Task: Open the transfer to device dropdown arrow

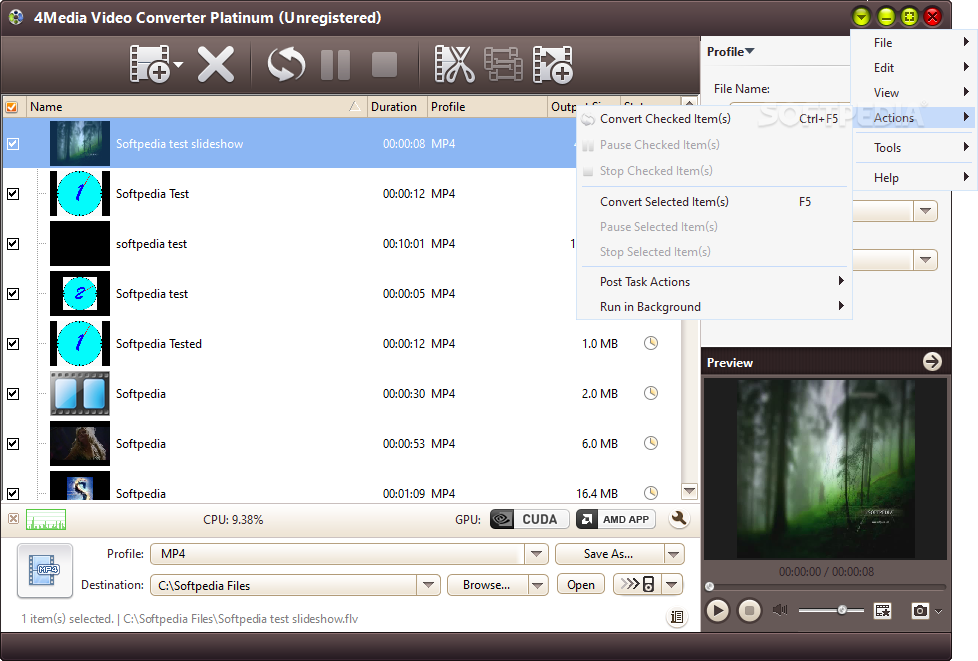Action: tap(672, 584)
